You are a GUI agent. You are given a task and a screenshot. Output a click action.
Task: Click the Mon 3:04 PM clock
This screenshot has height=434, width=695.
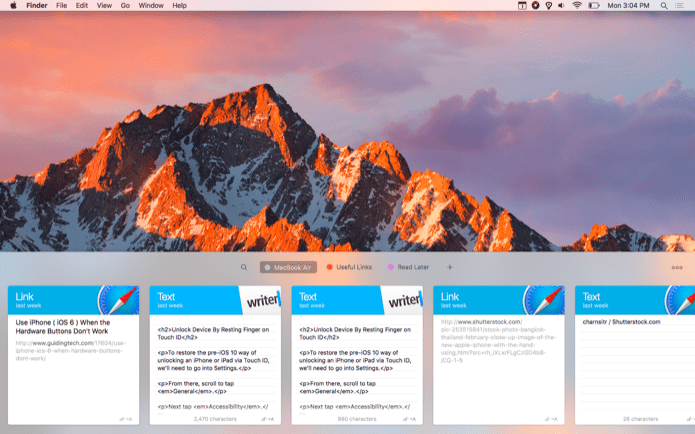pyautogui.click(x=628, y=5)
